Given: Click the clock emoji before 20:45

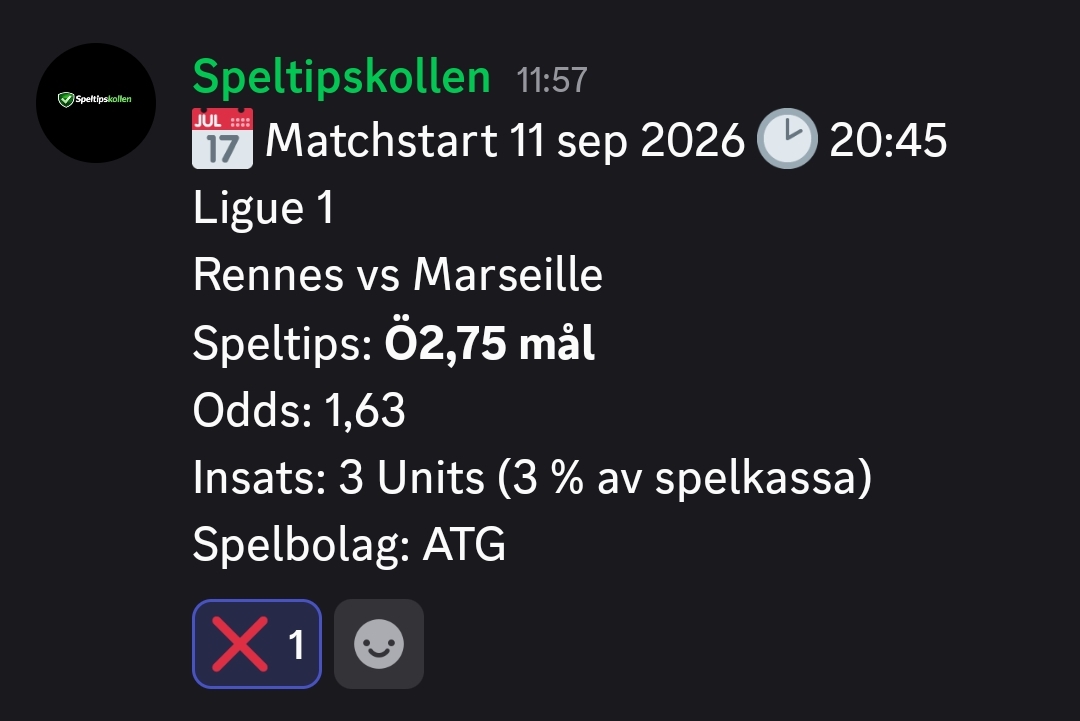Looking at the screenshot, I should [x=787, y=138].
